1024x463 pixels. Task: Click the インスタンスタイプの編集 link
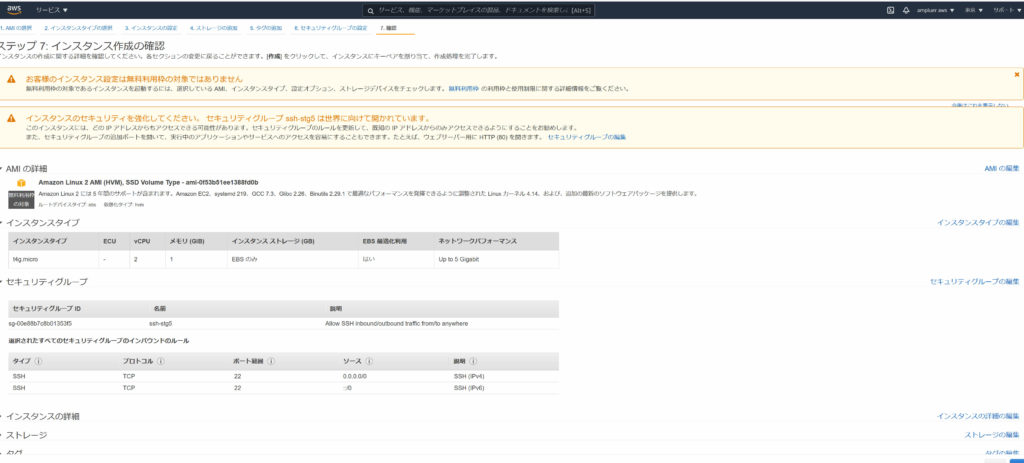tap(977, 222)
